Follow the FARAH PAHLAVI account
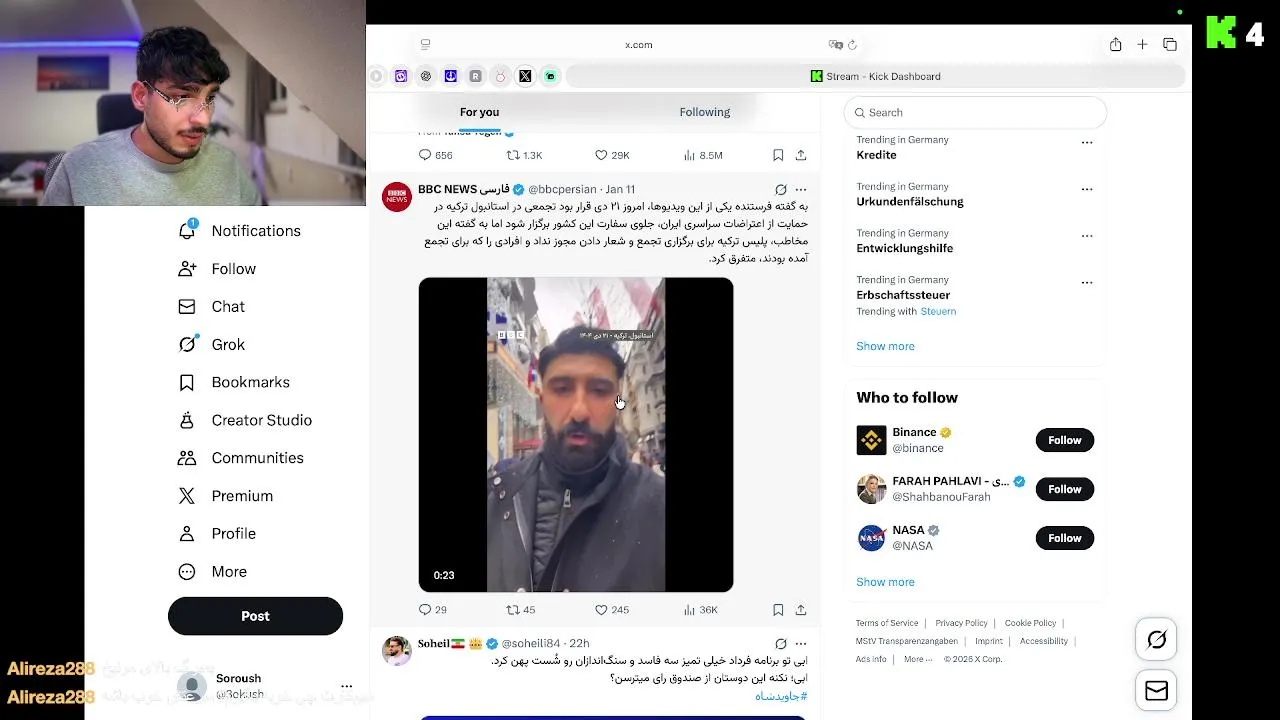The height and width of the screenshot is (720, 1280). [x=1065, y=489]
